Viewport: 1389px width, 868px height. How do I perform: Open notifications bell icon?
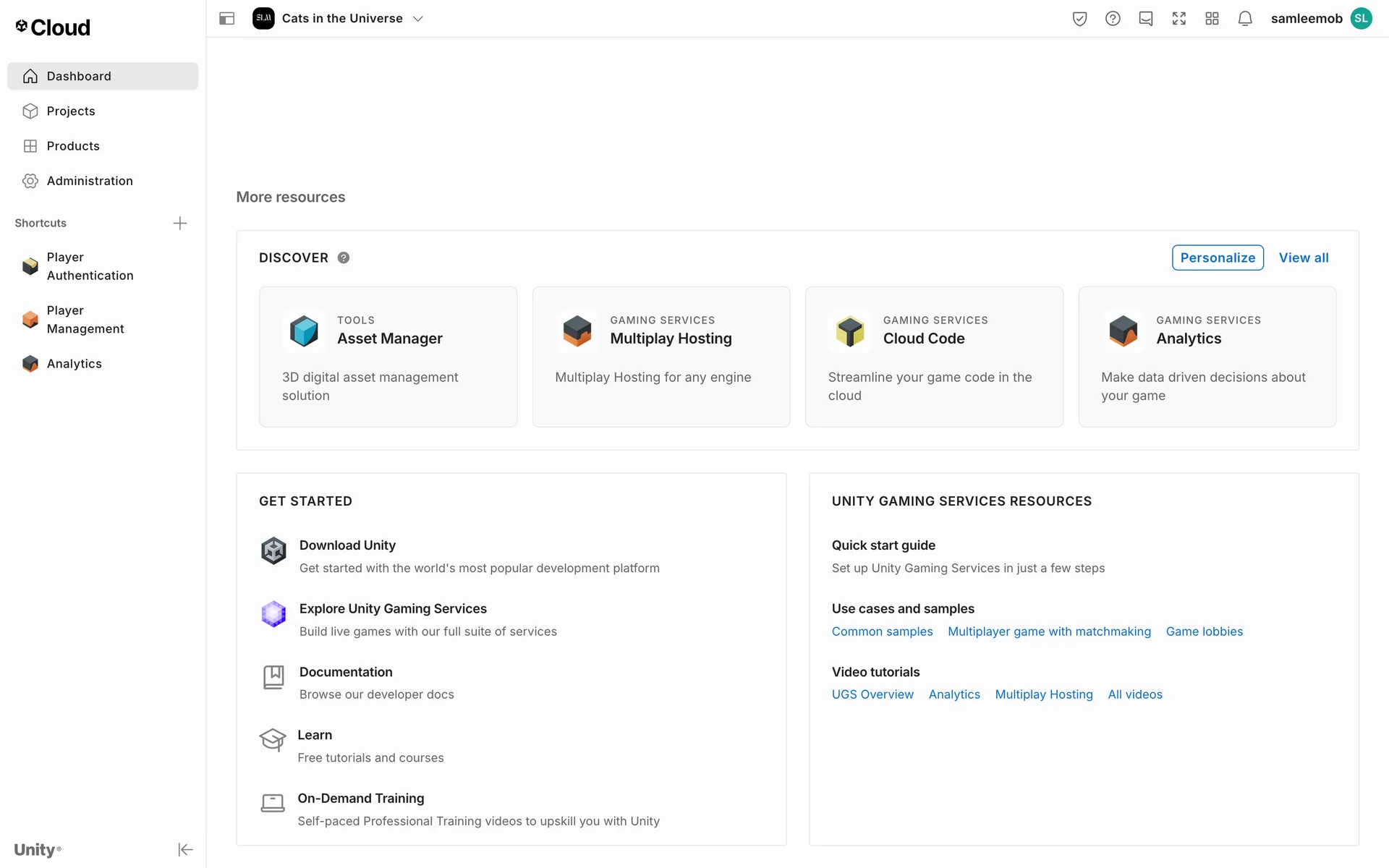click(1245, 19)
